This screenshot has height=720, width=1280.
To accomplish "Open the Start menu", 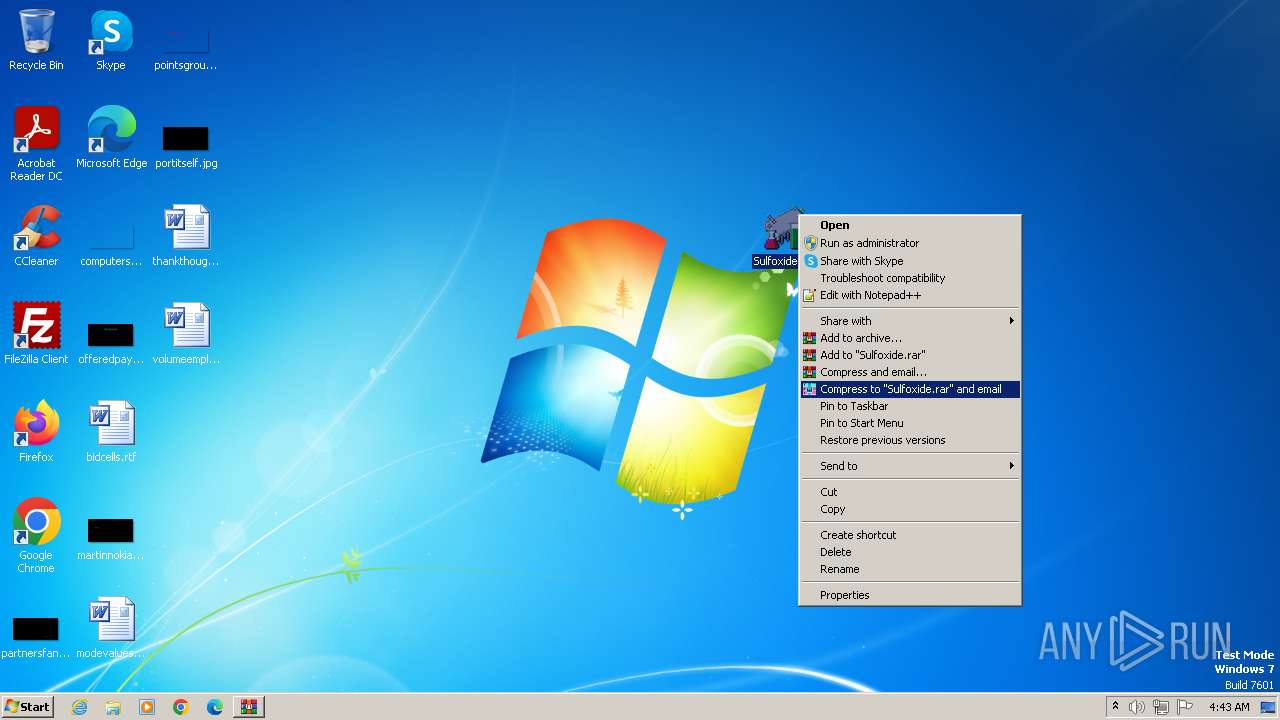I will (27, 707).
